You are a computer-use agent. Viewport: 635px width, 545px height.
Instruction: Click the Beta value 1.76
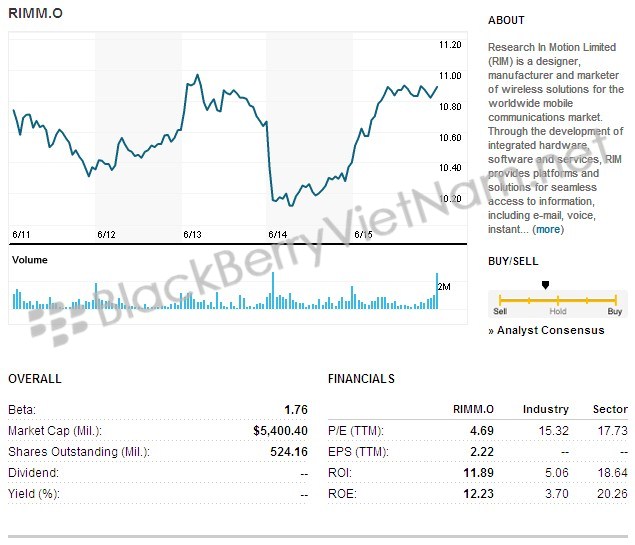coord(296,410)
